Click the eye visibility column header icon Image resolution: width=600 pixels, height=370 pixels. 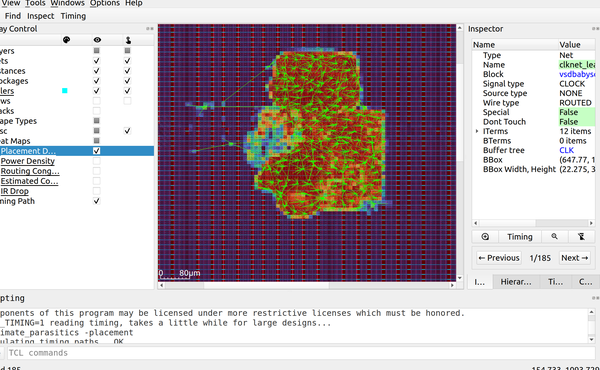[97, 40]
